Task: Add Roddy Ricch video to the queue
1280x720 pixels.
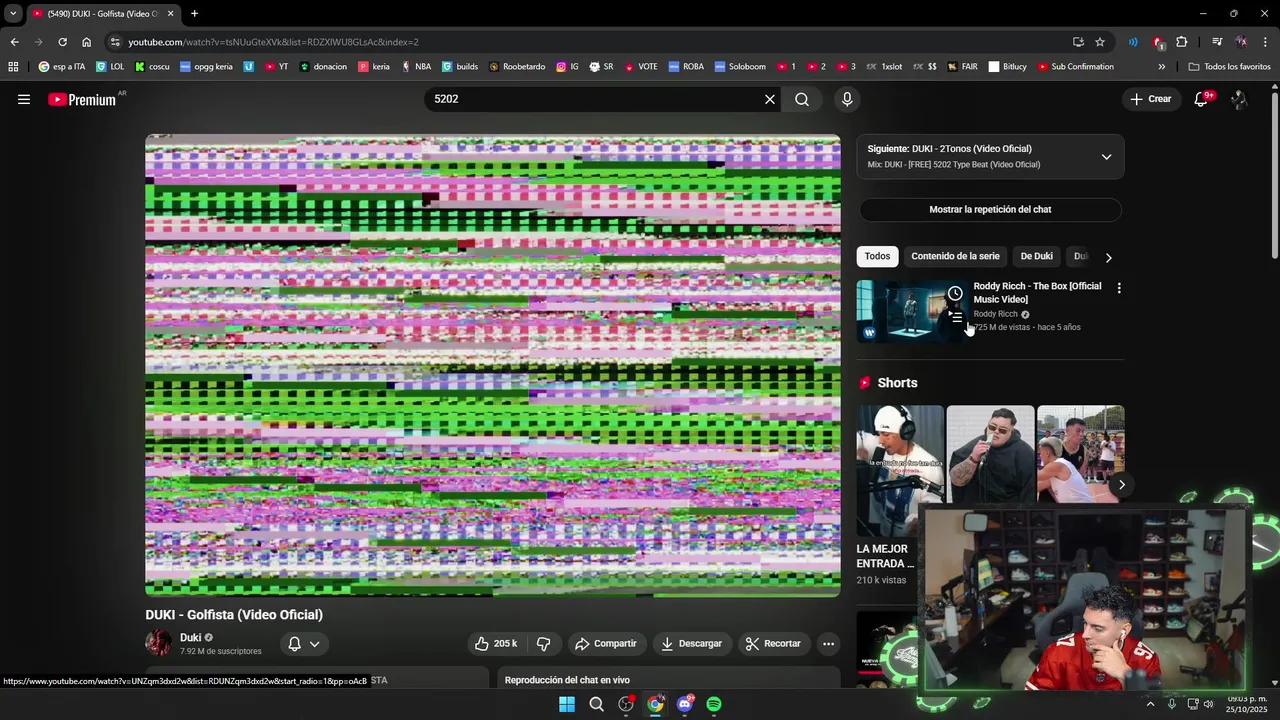Action: point(955,317)
